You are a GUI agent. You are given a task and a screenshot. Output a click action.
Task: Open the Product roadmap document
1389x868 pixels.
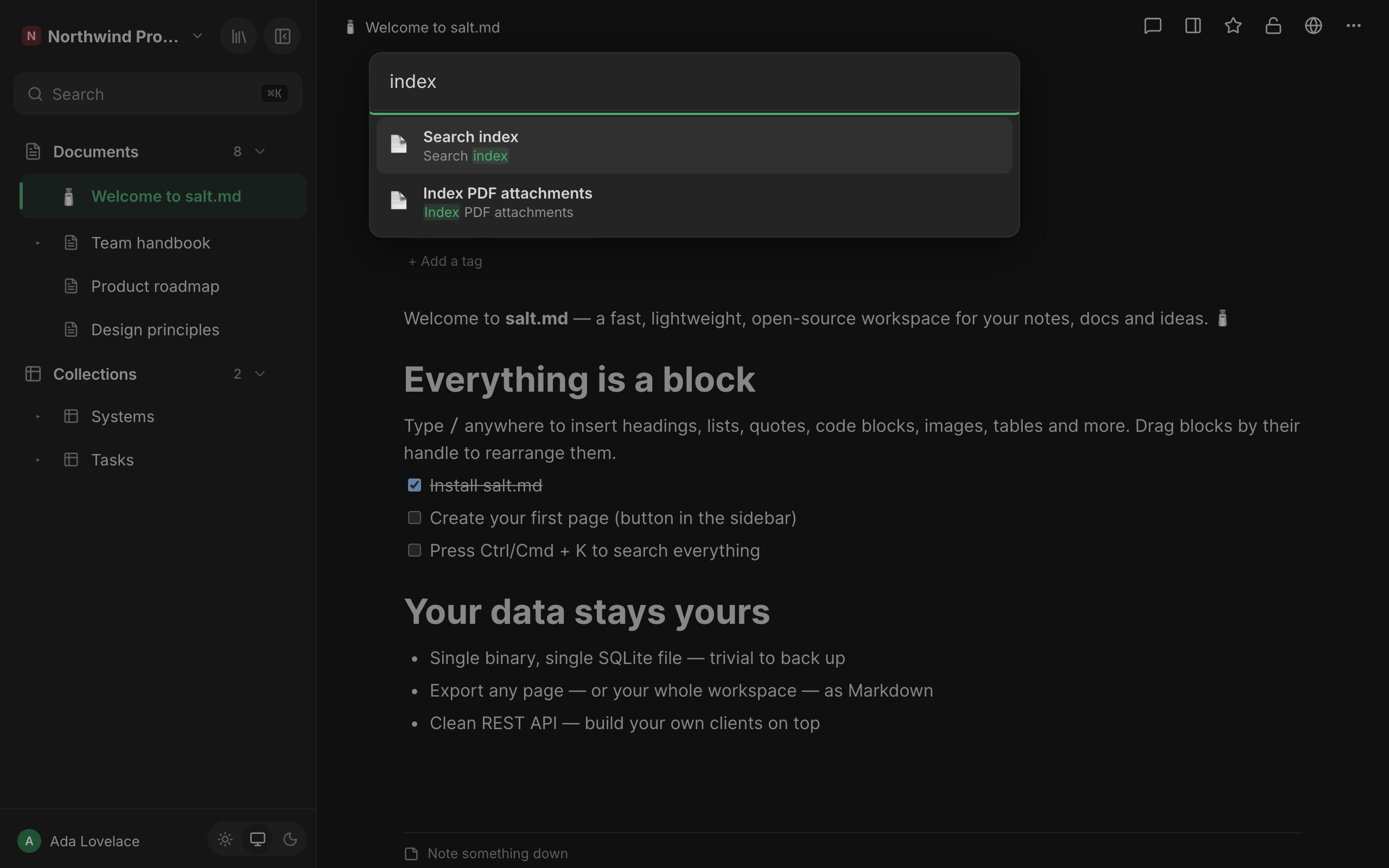tap(155, 286)
